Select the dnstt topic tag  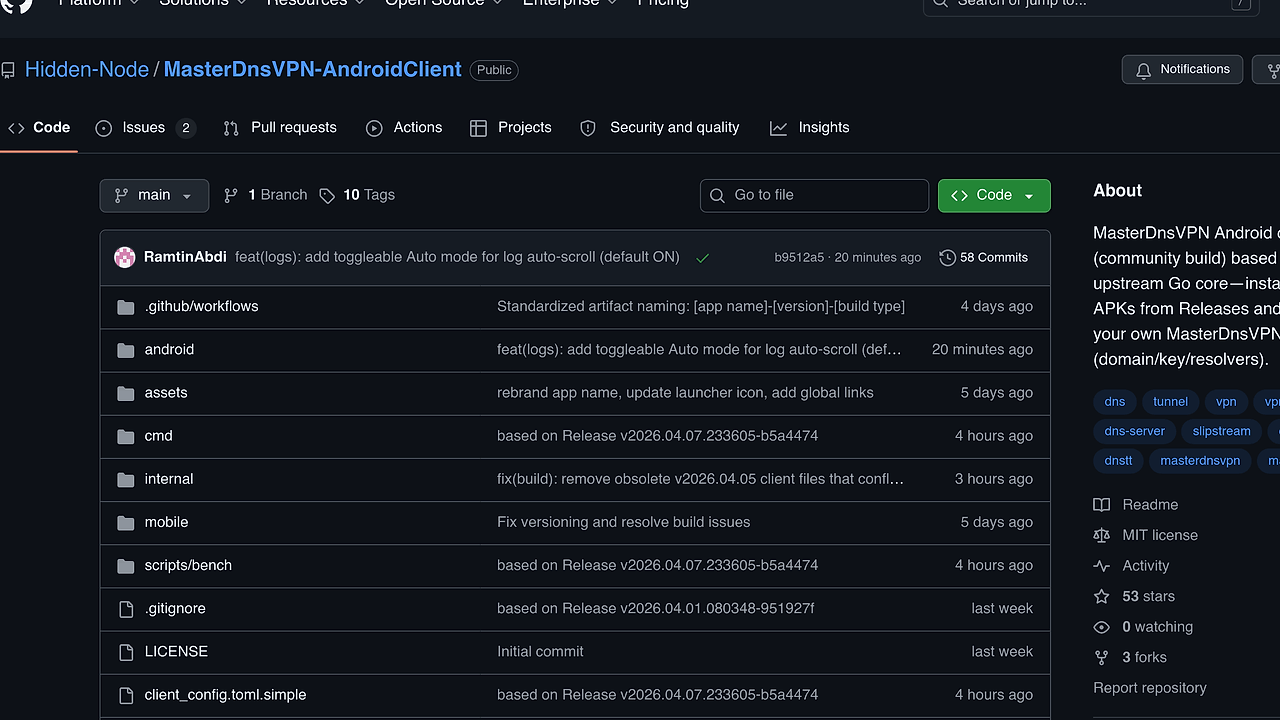pyautogui.click(x=1119, y=461)
